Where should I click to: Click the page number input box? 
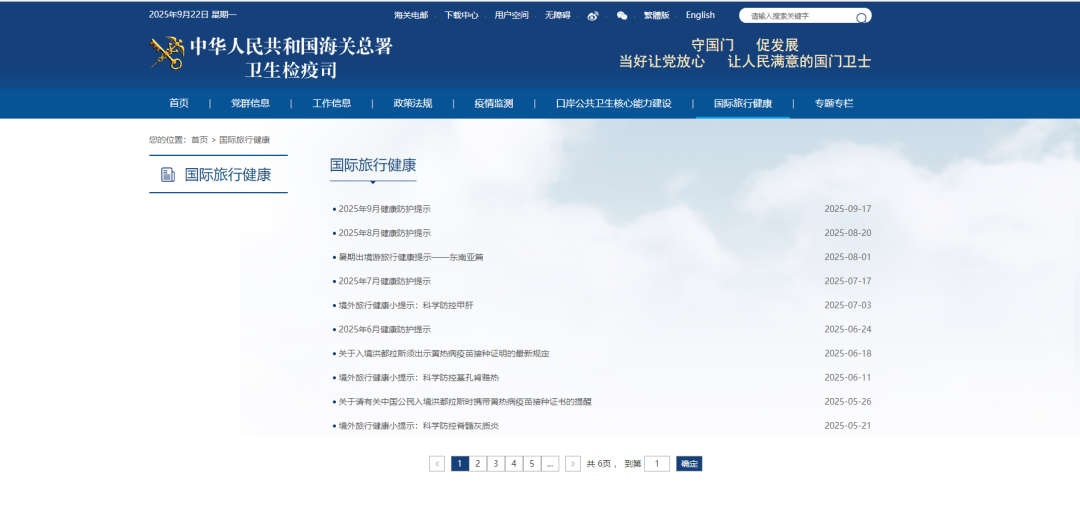click(x=656, y=464)
